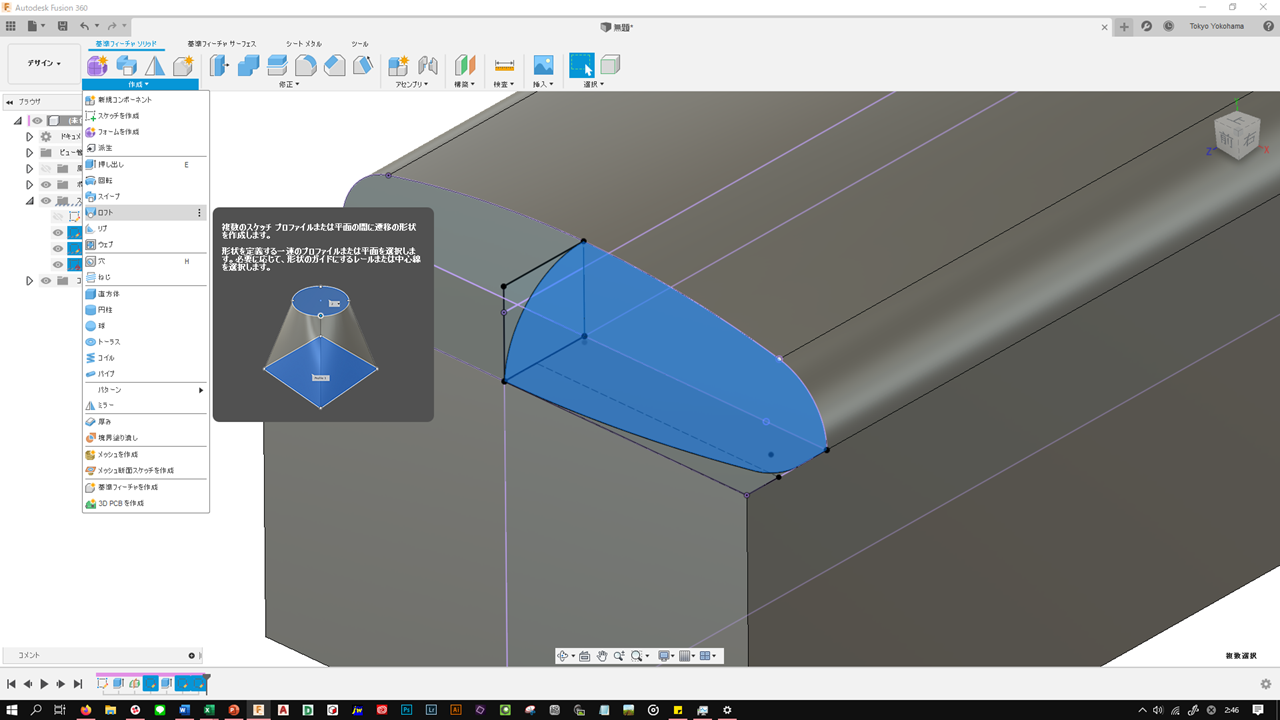
Task: Select the Press Pull tool in Modify
Action: click(x=220, y=65)
